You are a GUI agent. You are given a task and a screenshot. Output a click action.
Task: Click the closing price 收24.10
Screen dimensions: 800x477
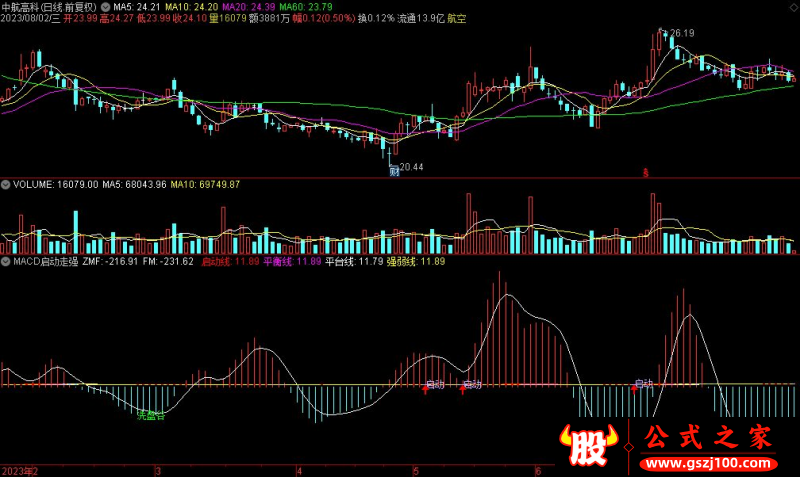[190, 18]
